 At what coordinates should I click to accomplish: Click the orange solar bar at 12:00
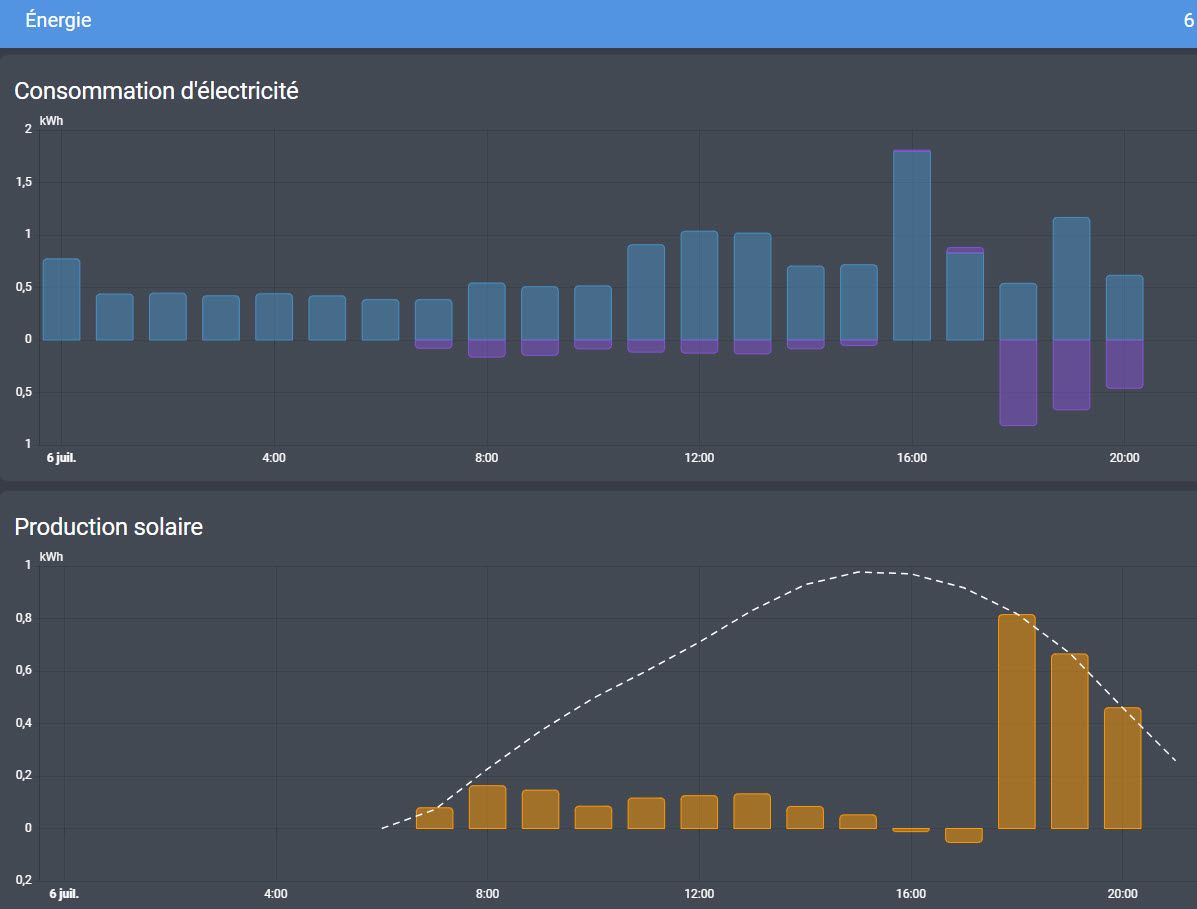(x=699, y=812)
